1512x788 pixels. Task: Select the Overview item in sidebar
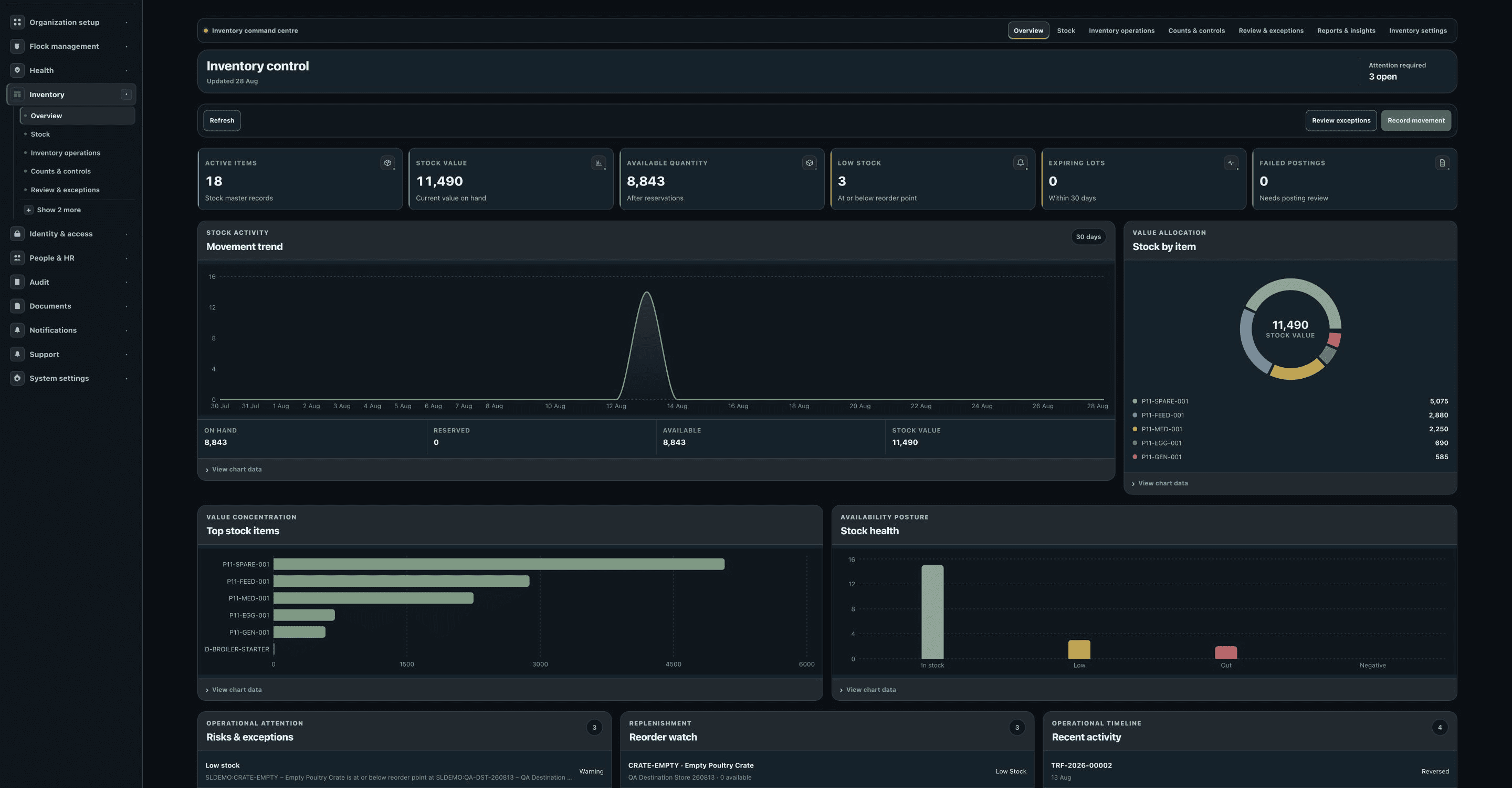point(78,116)
